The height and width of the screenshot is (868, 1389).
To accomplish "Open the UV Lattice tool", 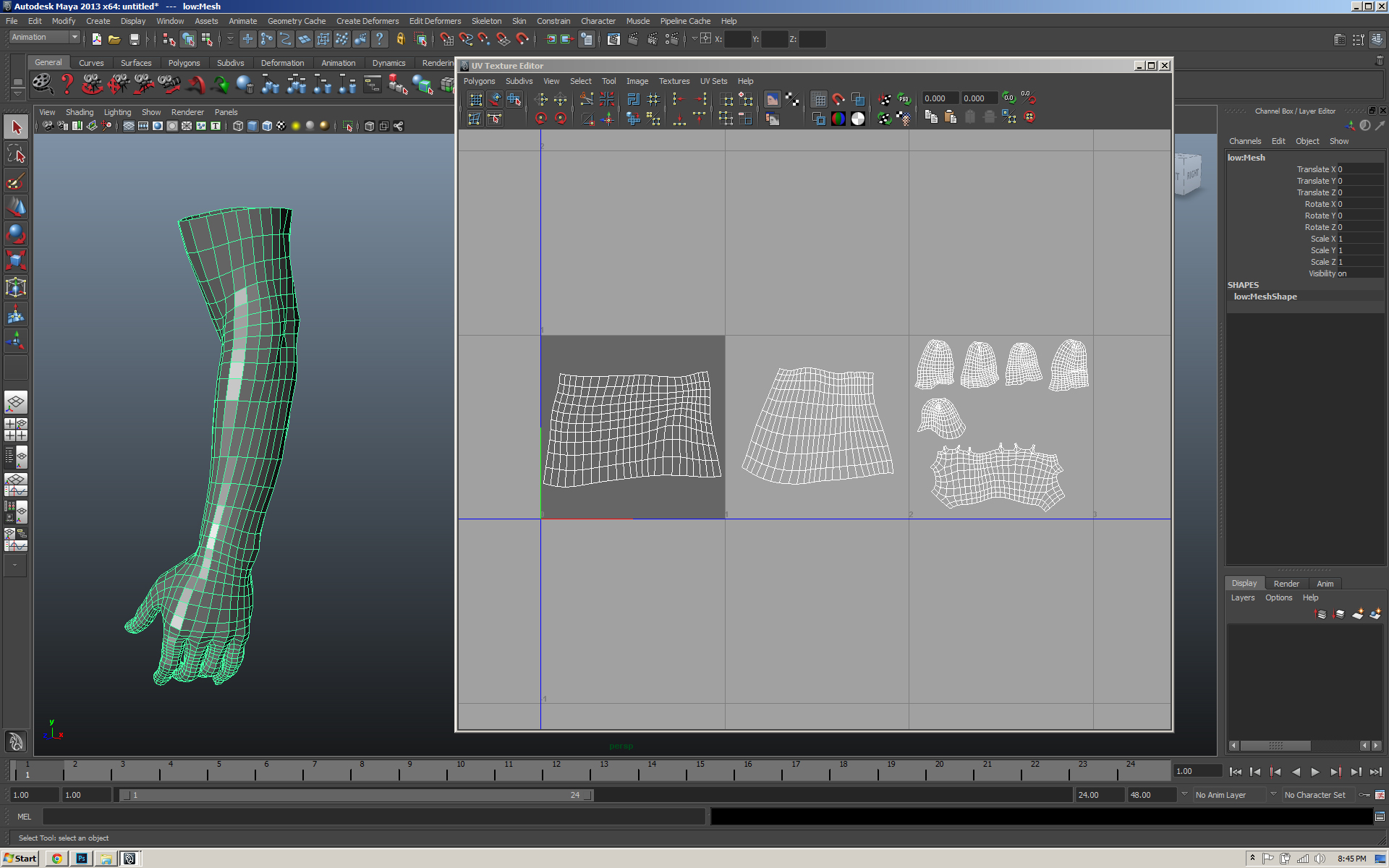I will pyautogui.click(x=475, y=100).
